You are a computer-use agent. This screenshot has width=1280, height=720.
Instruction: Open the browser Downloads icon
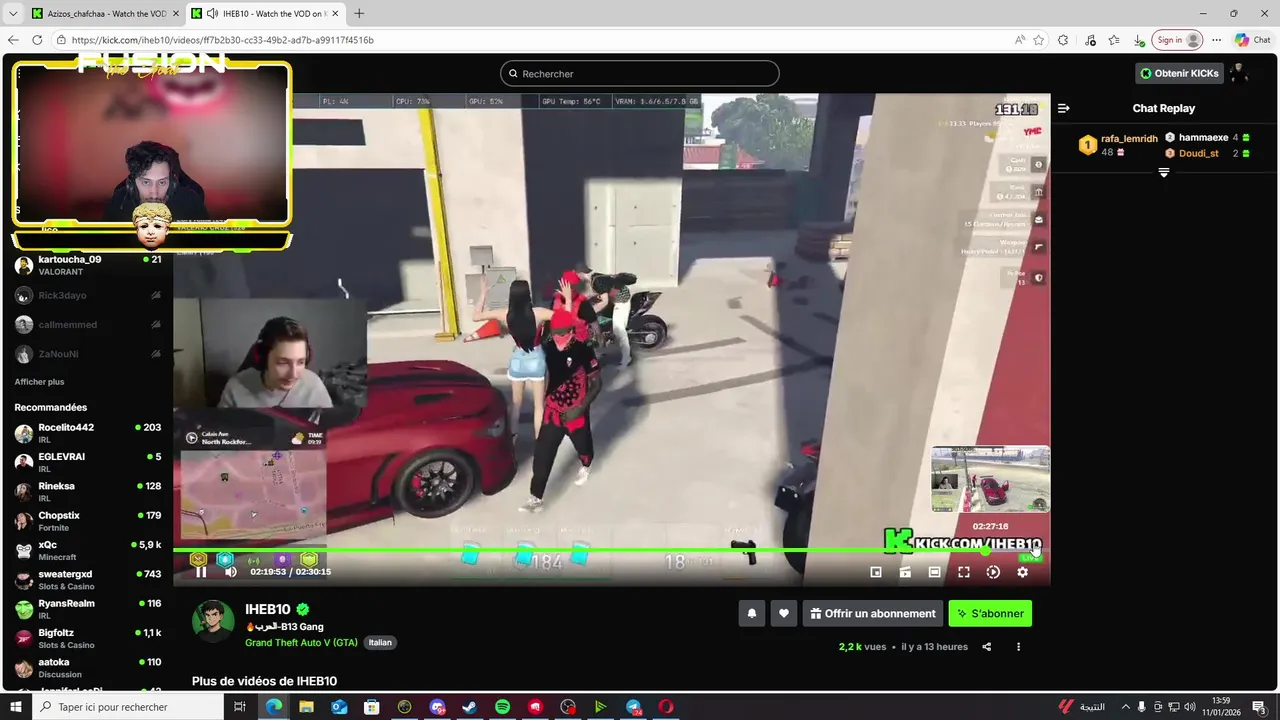click(x=1139, y=40)
